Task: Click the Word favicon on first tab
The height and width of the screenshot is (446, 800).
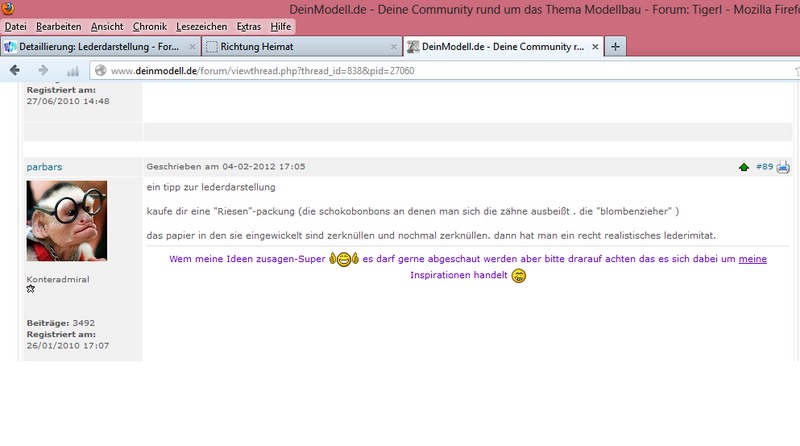Action: point(10,47)
